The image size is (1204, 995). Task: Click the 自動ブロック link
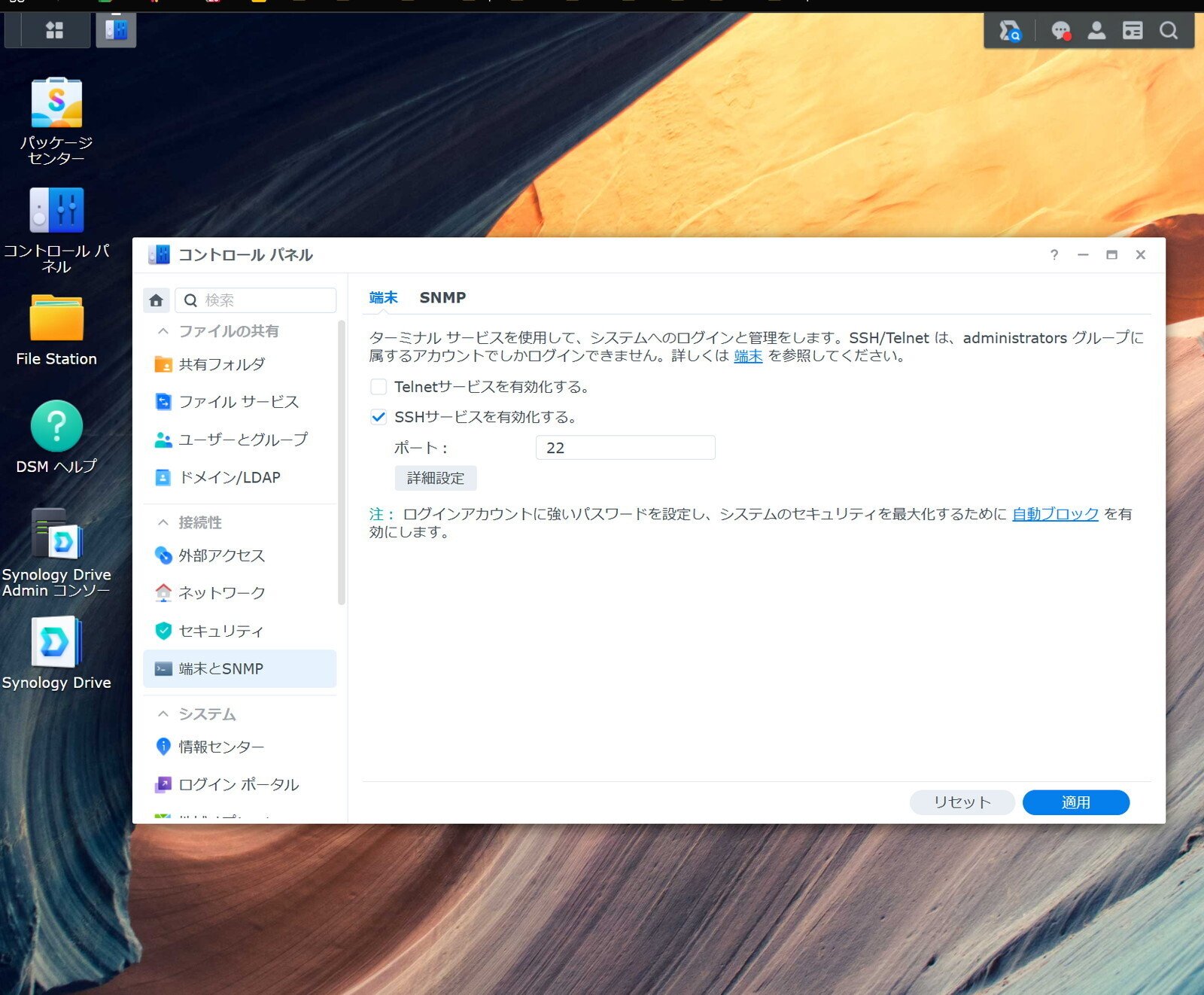1053,514
